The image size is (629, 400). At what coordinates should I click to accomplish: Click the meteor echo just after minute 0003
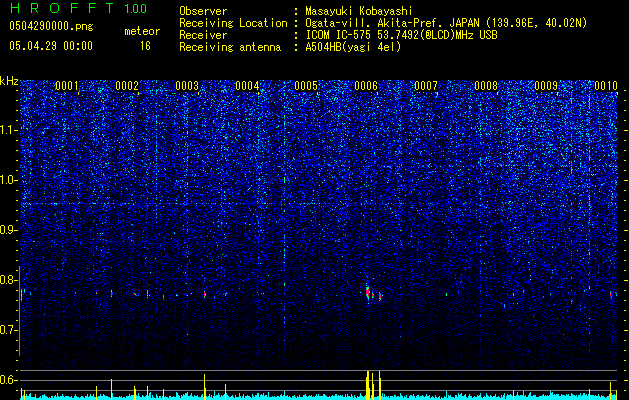(x=205, y=294)
